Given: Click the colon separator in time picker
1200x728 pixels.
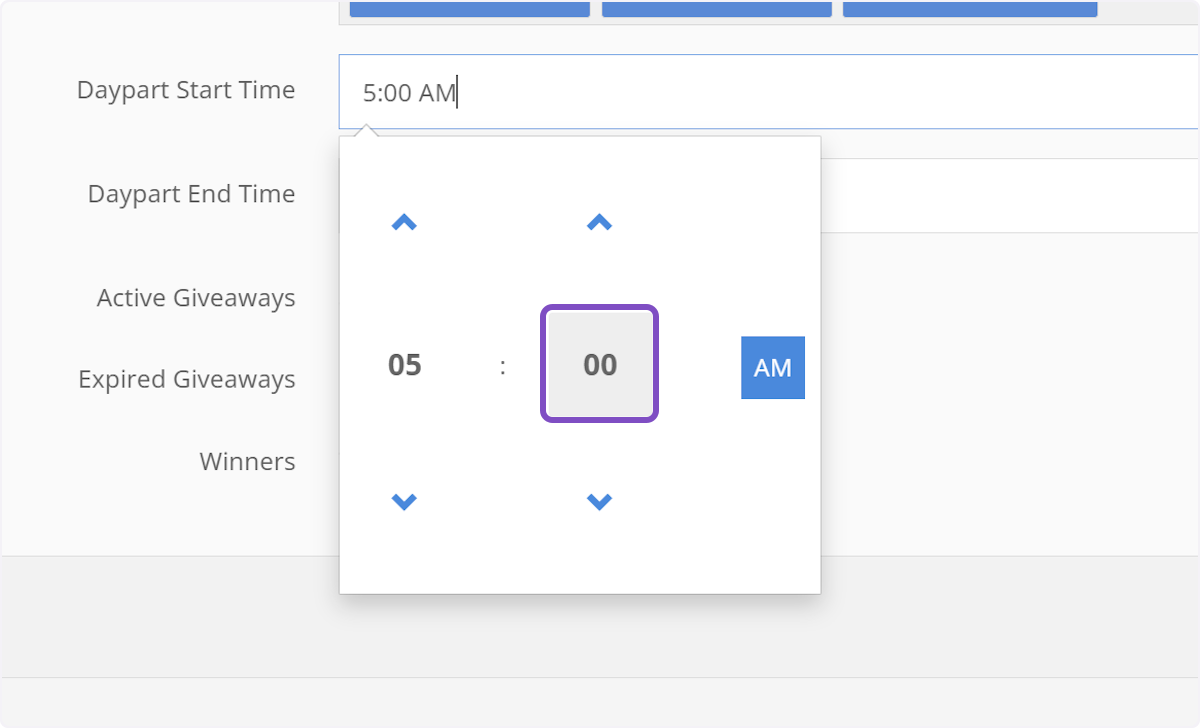Looking at the screenshot, I should pos(502,366).
